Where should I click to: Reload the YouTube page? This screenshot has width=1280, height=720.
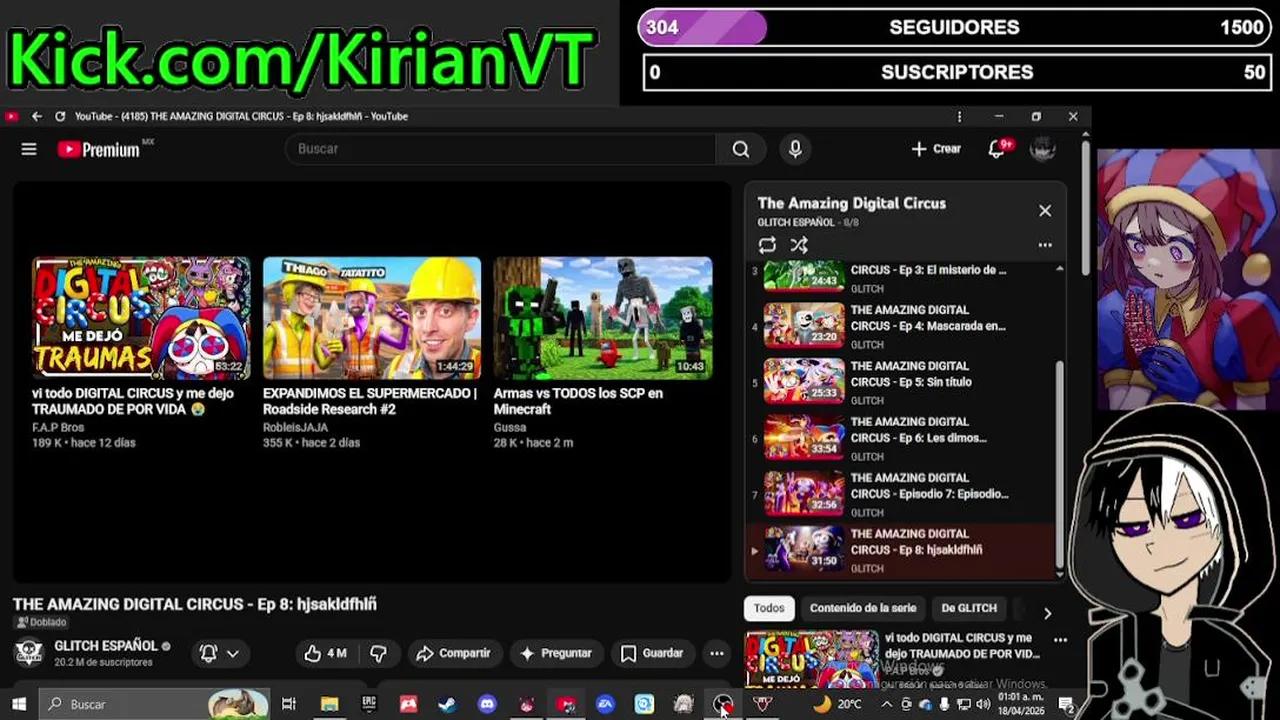60,116
